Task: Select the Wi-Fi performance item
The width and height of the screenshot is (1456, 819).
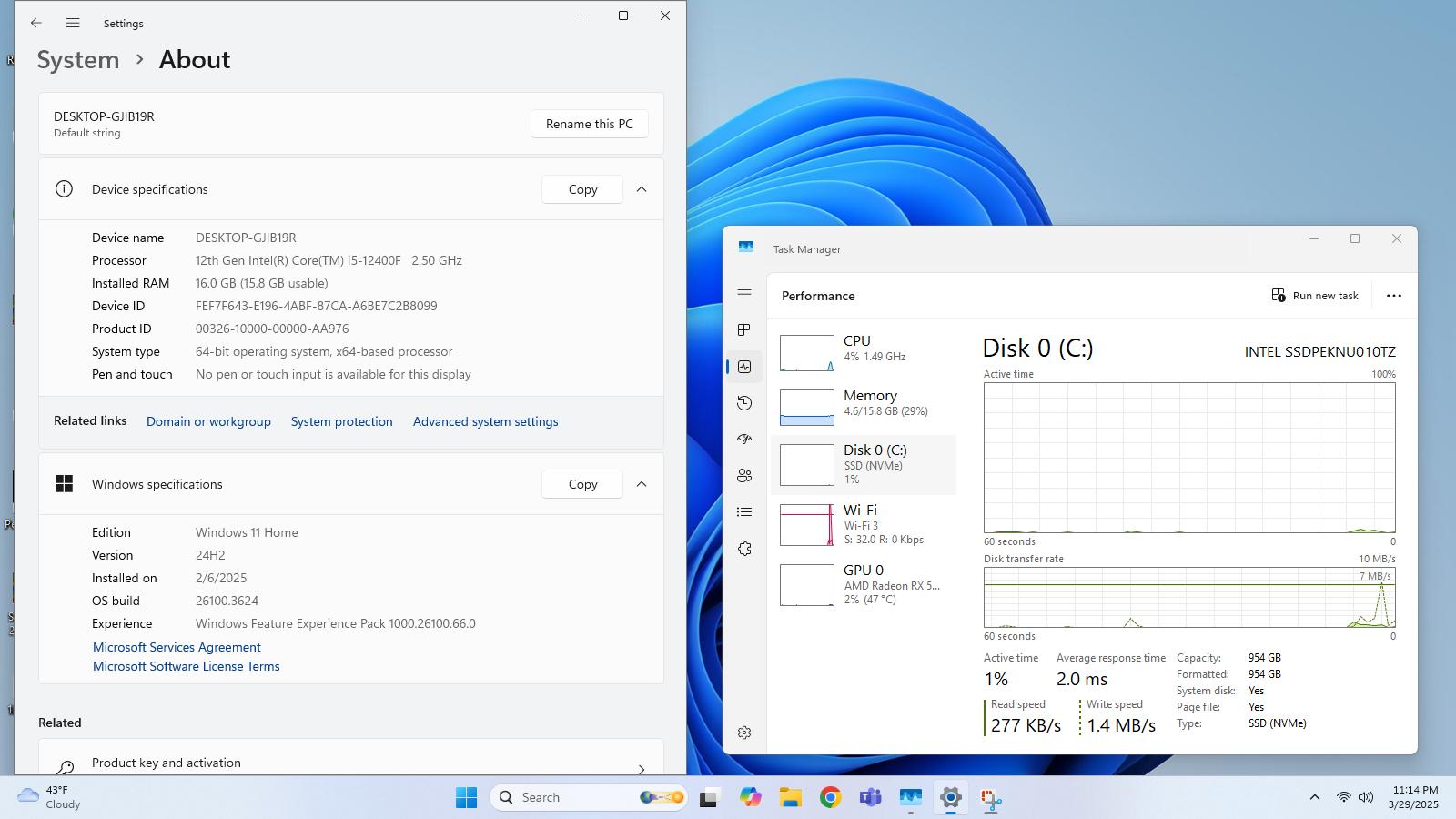Action: coord(864,525)
